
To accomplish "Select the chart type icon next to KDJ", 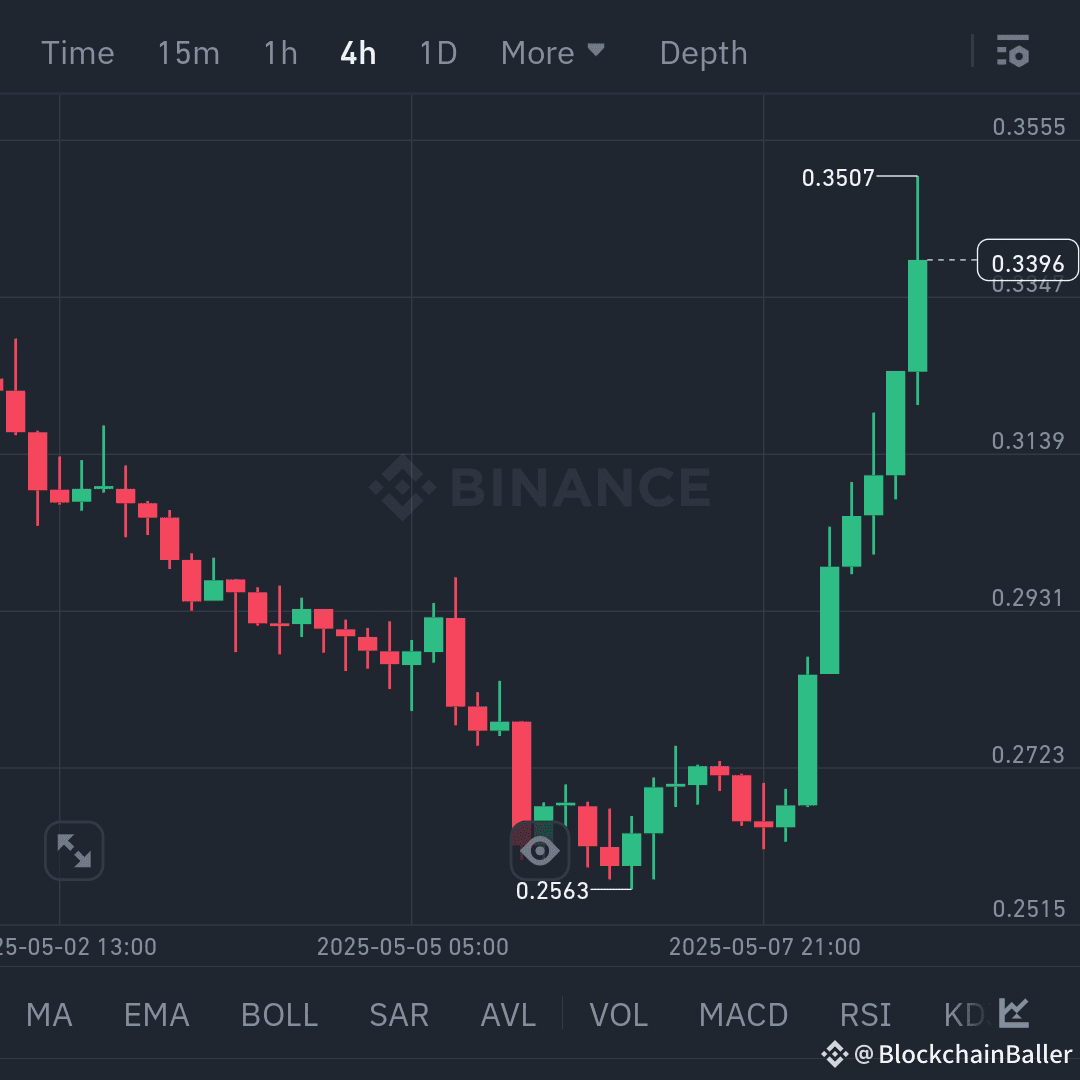I will pos(1012,1014).
